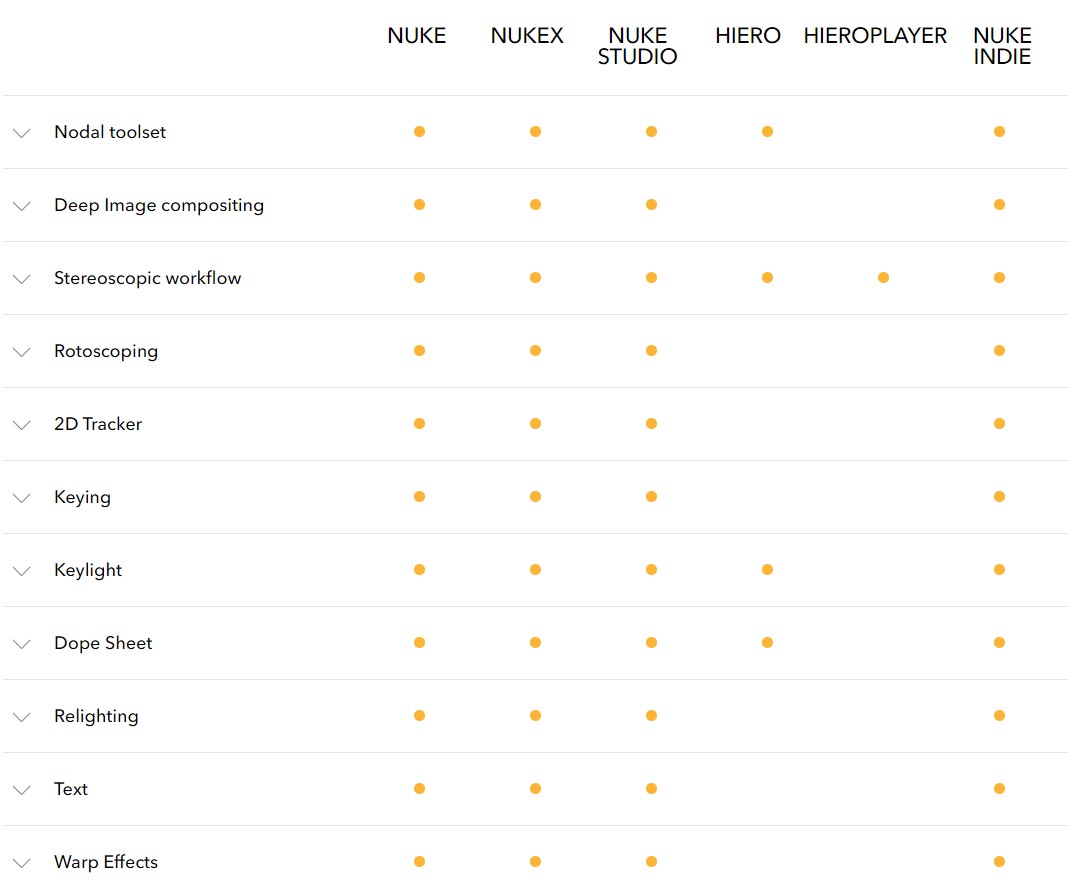The height and width of the screenshot is (895, 1073).
Task: Click the Text feature label
Action: click(x=71, y=789)
